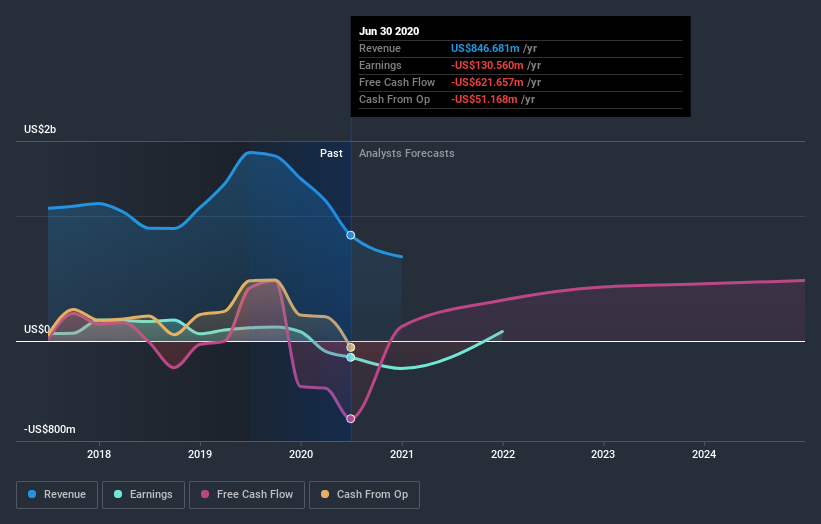Viewport: 821px width, 524px height.
Task: Click the blue dot in Revenue legend
Action: (x=32, y=494)
